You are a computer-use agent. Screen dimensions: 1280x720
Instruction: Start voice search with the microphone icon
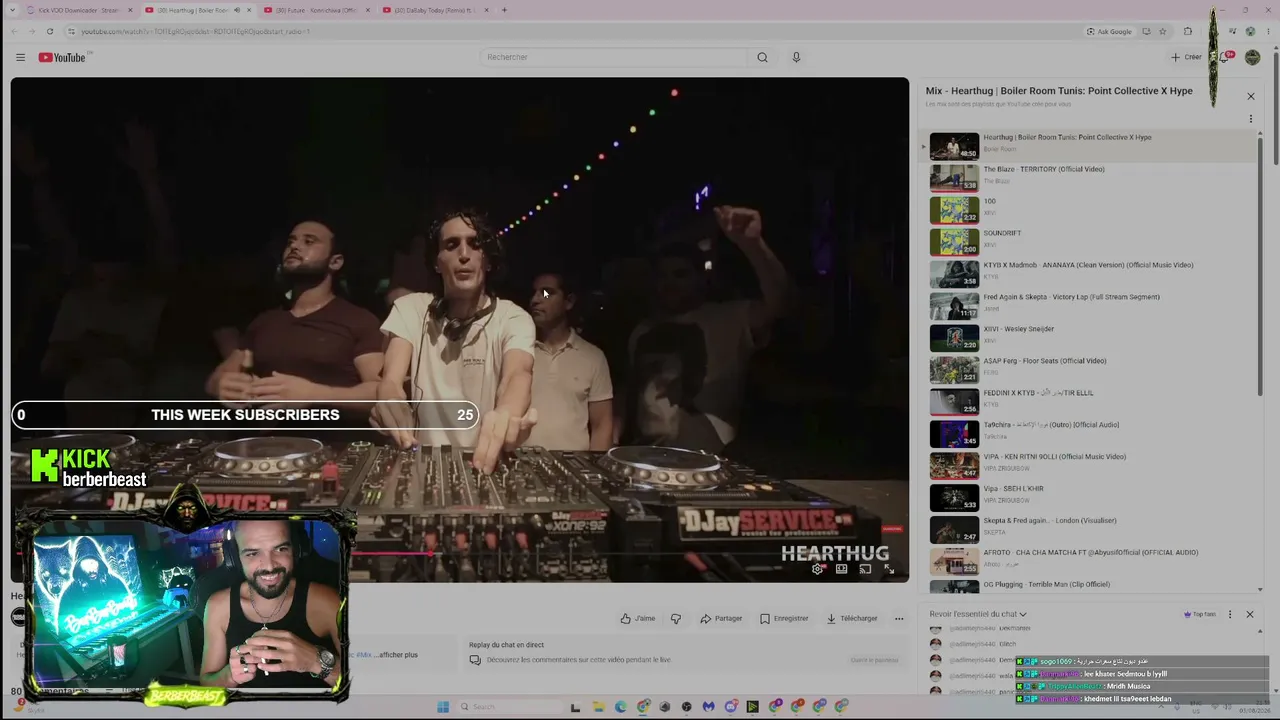tap(796, 57)
